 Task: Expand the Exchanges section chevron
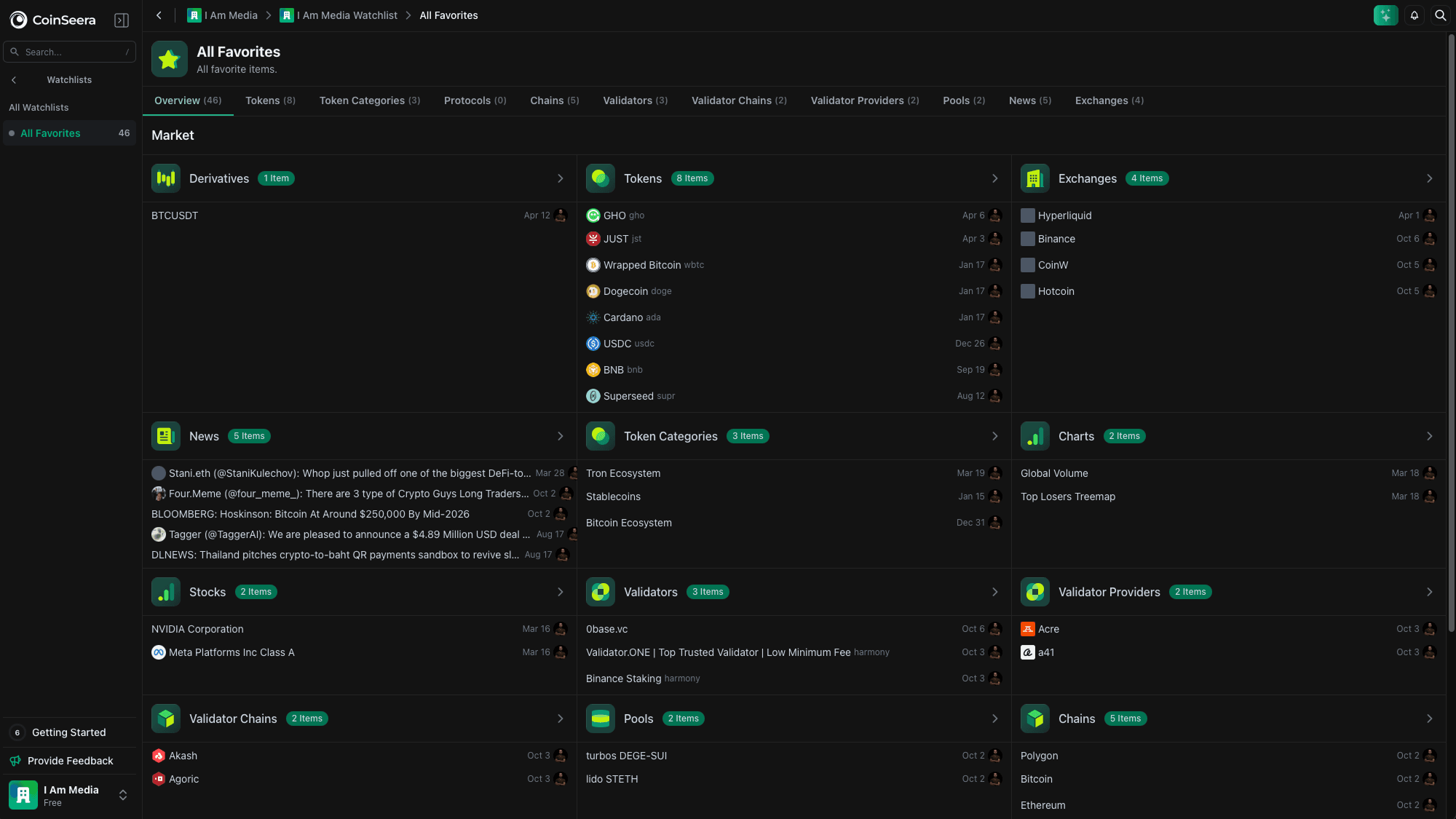[1430, 178]
